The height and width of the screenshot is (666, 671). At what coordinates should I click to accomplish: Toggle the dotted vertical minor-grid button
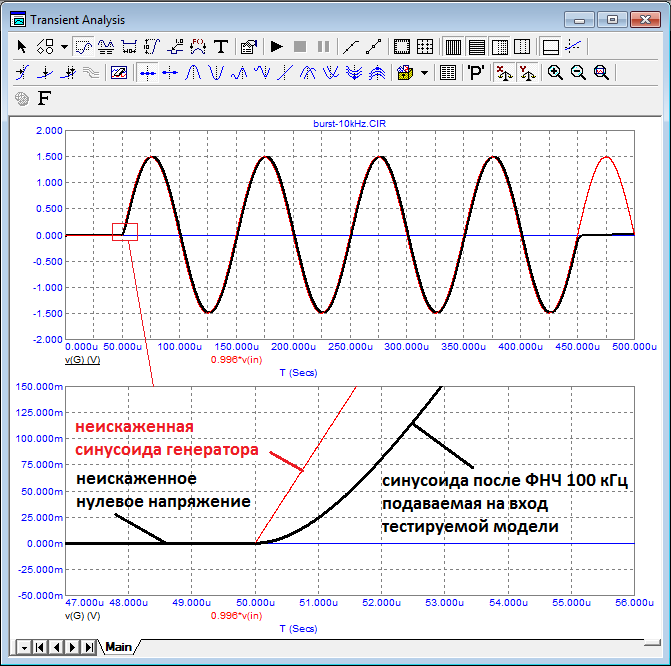pos(522,46)
